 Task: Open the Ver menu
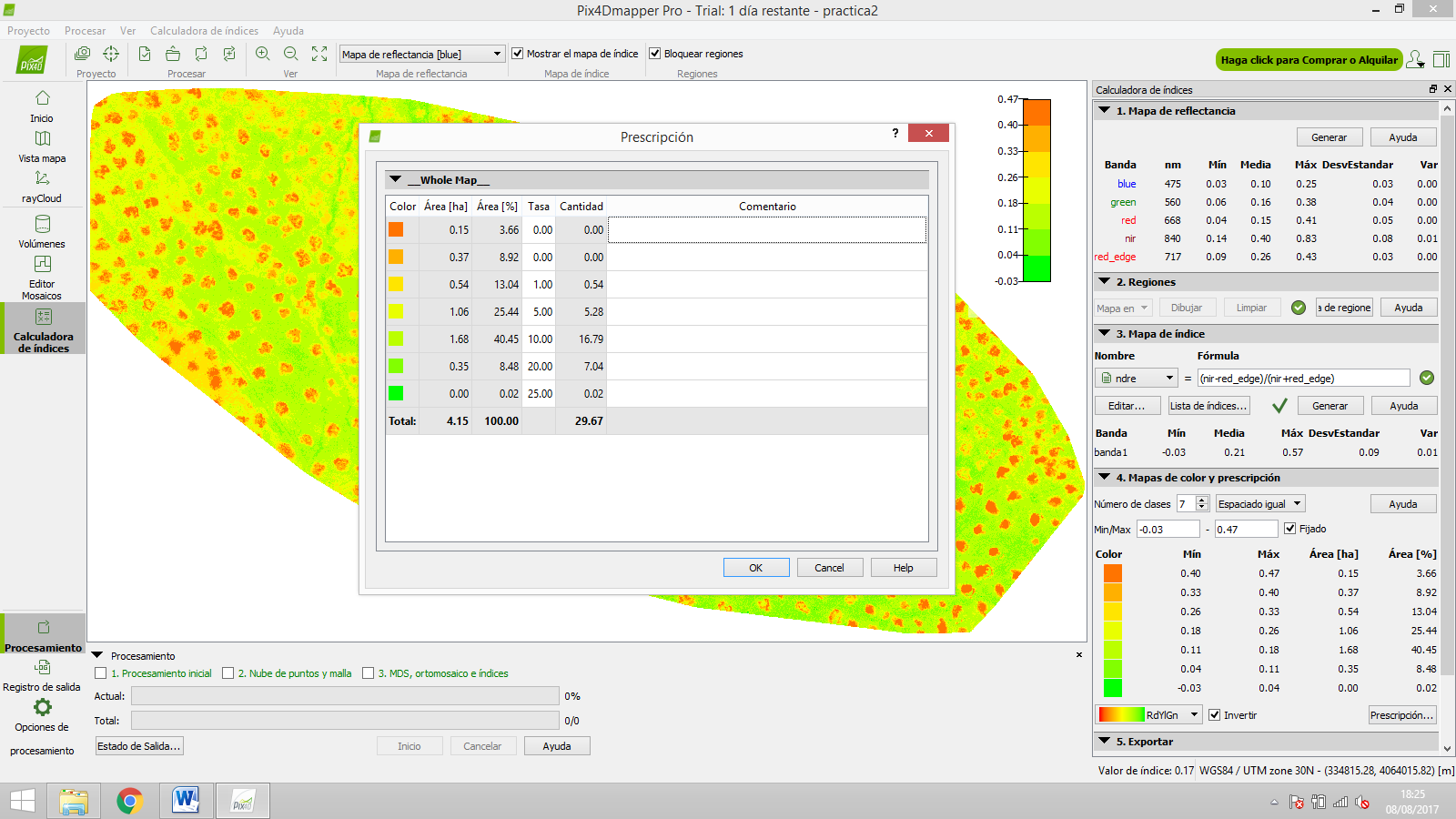(x=127, y=31)
